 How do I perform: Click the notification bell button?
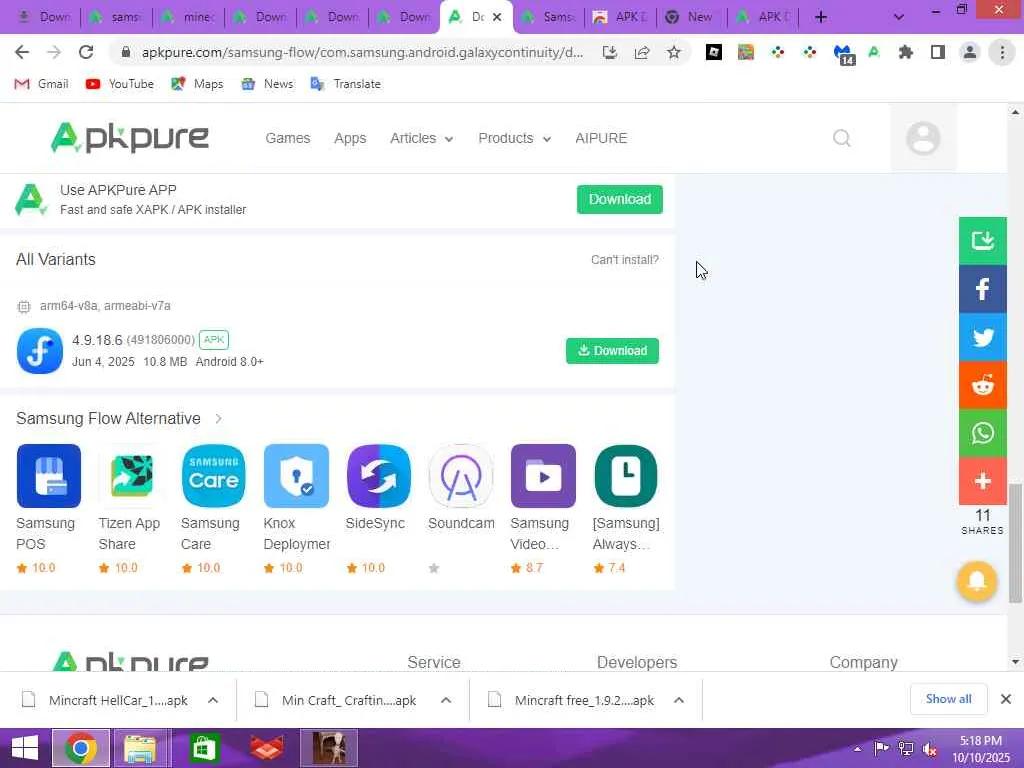976,581
